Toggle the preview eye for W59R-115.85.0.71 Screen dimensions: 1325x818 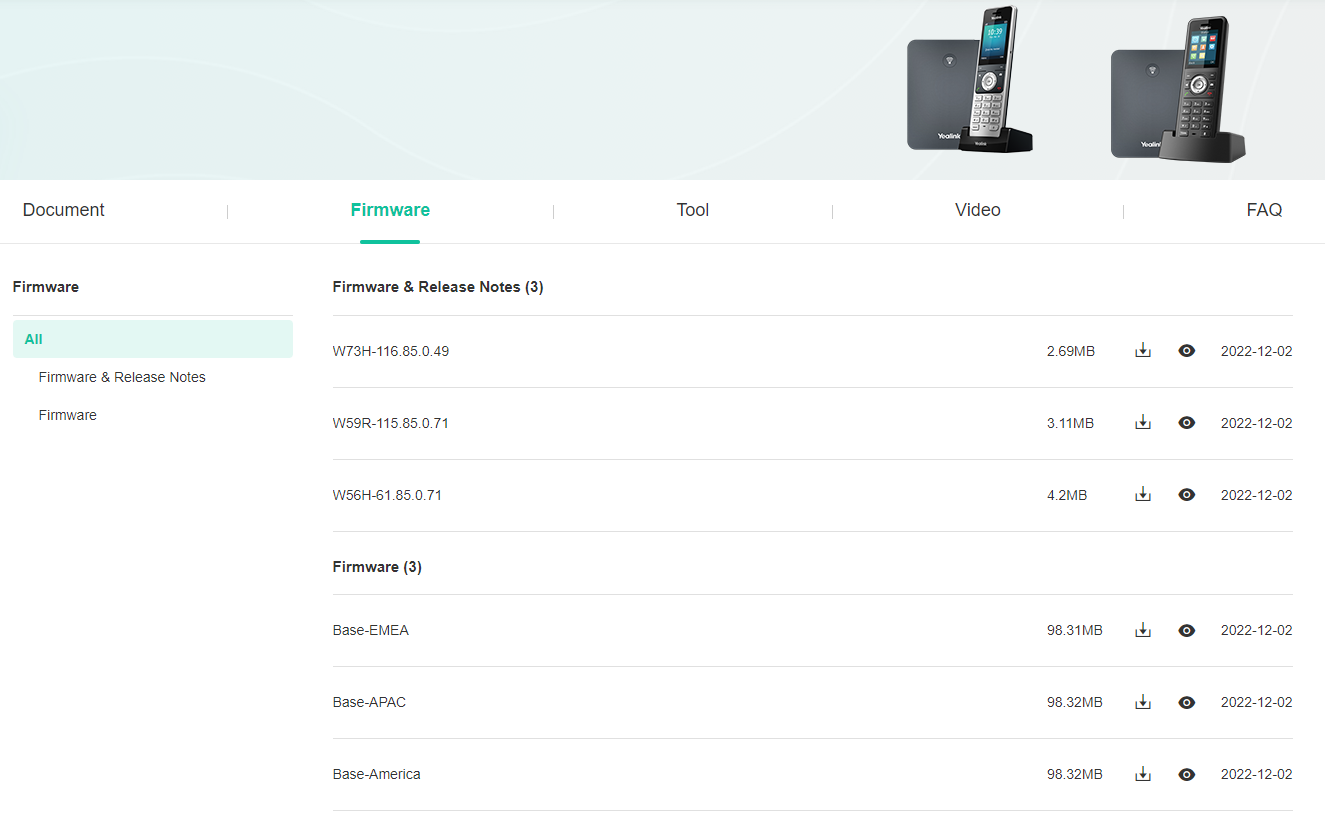pos(1186,422)
